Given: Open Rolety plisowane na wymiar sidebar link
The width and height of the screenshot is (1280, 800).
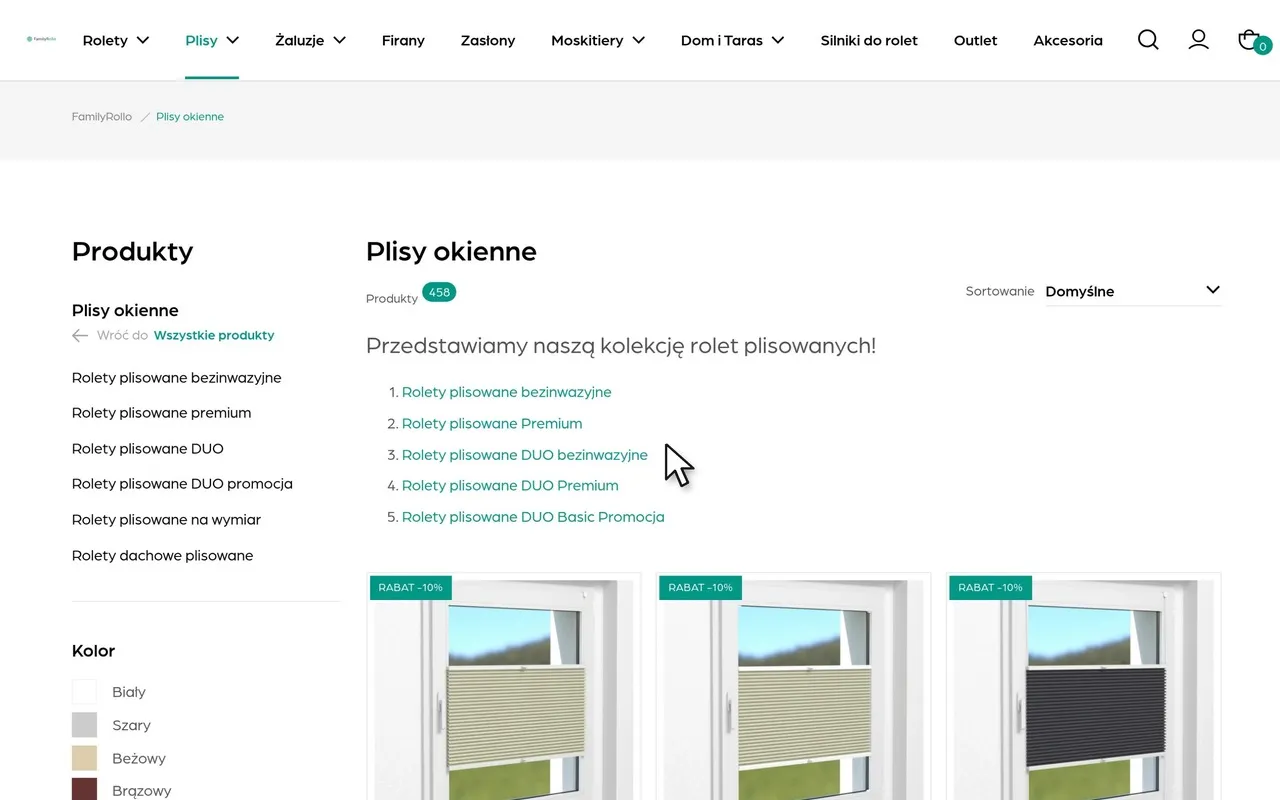Looking at the screenshot, I should 166,520.
